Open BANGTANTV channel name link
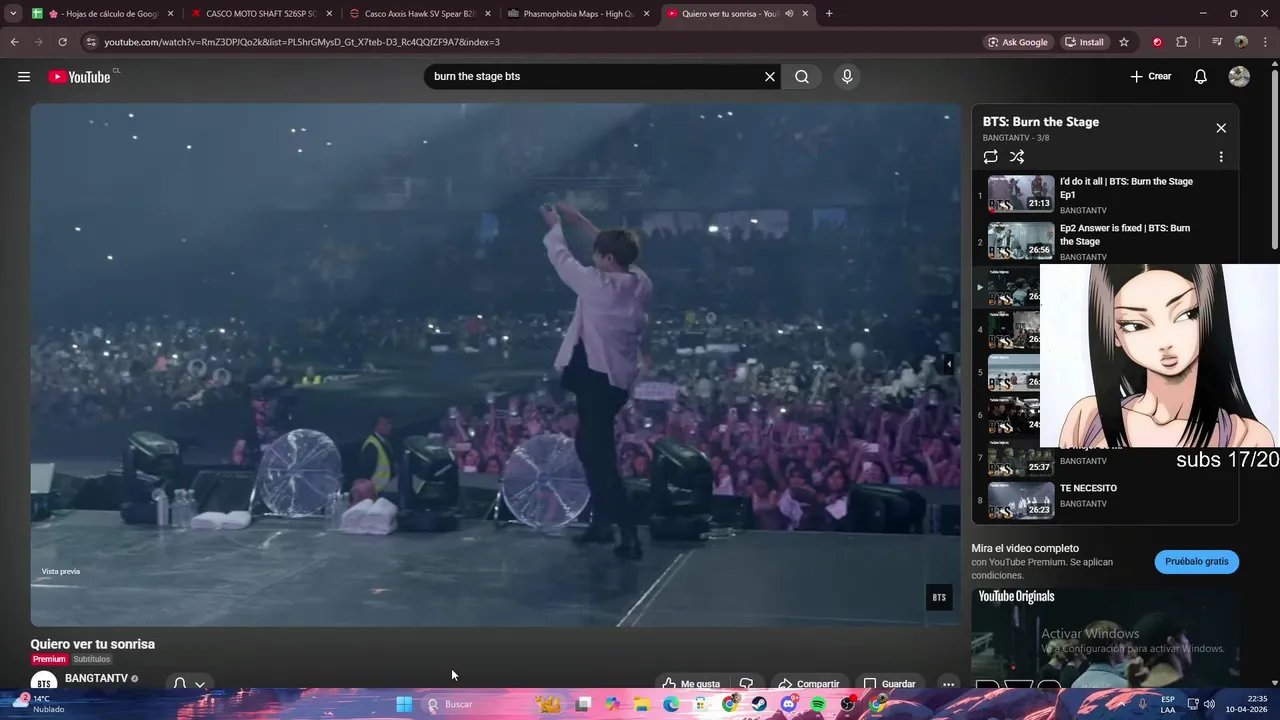Screen dimensions: 1280x720 96,678
